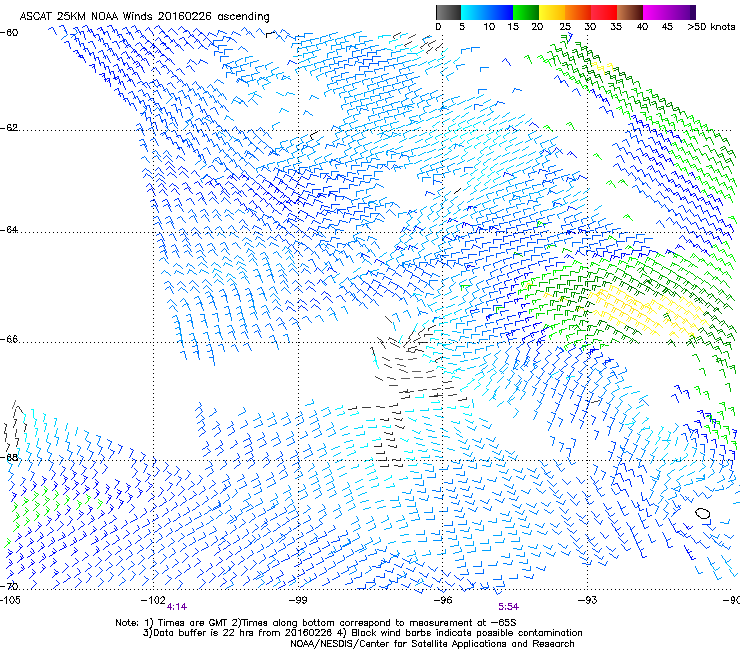Click the magenta 40-45 knots legend swatch
Image resolution: width=740 pixels, height=650 pixels.
656,12
